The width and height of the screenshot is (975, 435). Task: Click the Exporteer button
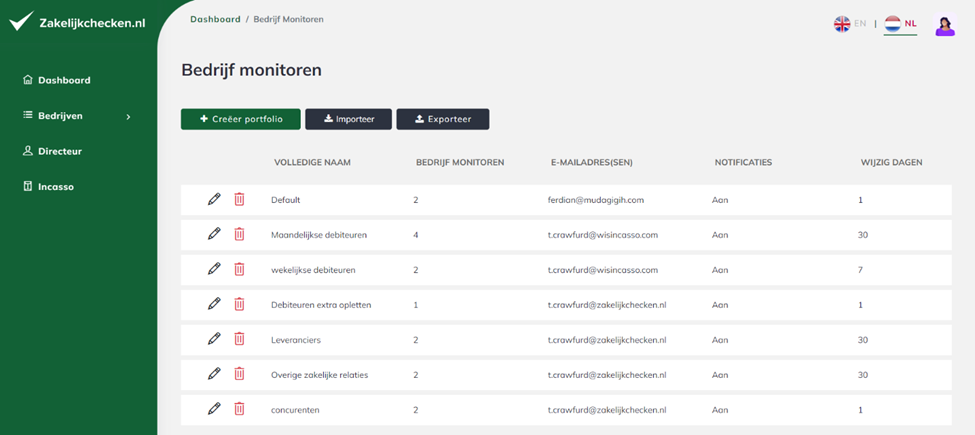tap(443, 119)
